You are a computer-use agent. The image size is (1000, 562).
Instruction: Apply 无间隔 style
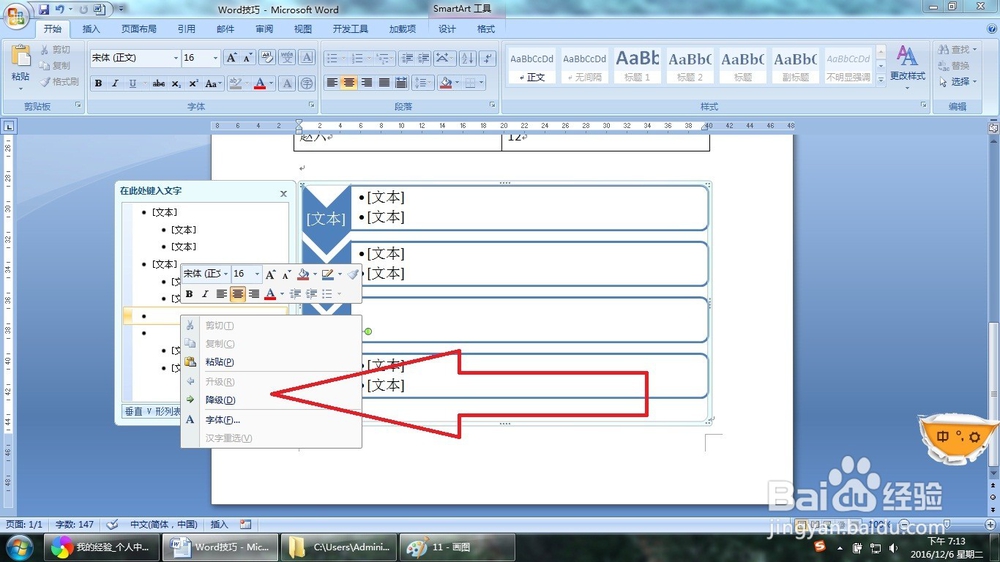(x=584, y=66)
